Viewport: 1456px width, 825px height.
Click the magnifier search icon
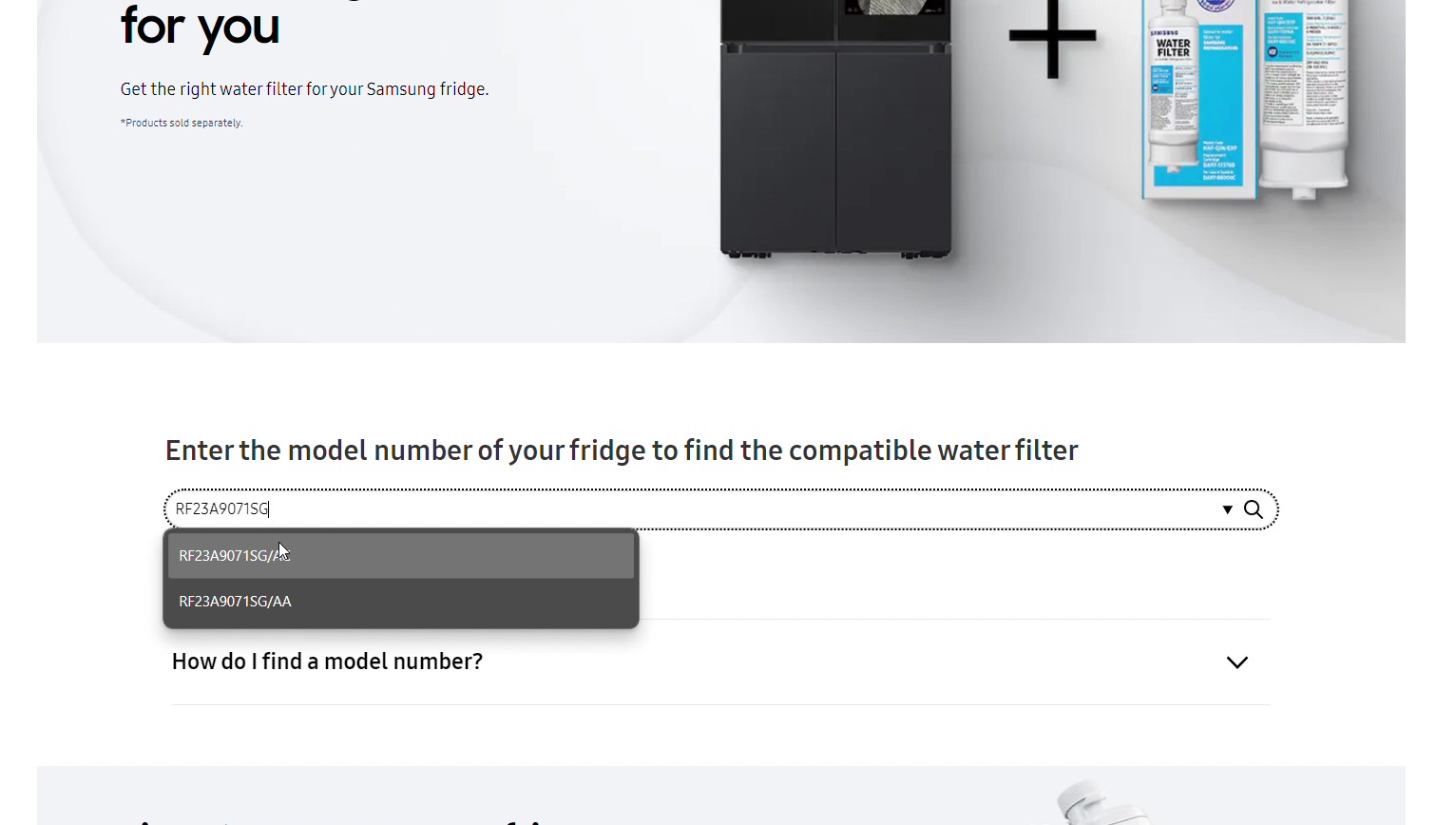click(1254, 509)
